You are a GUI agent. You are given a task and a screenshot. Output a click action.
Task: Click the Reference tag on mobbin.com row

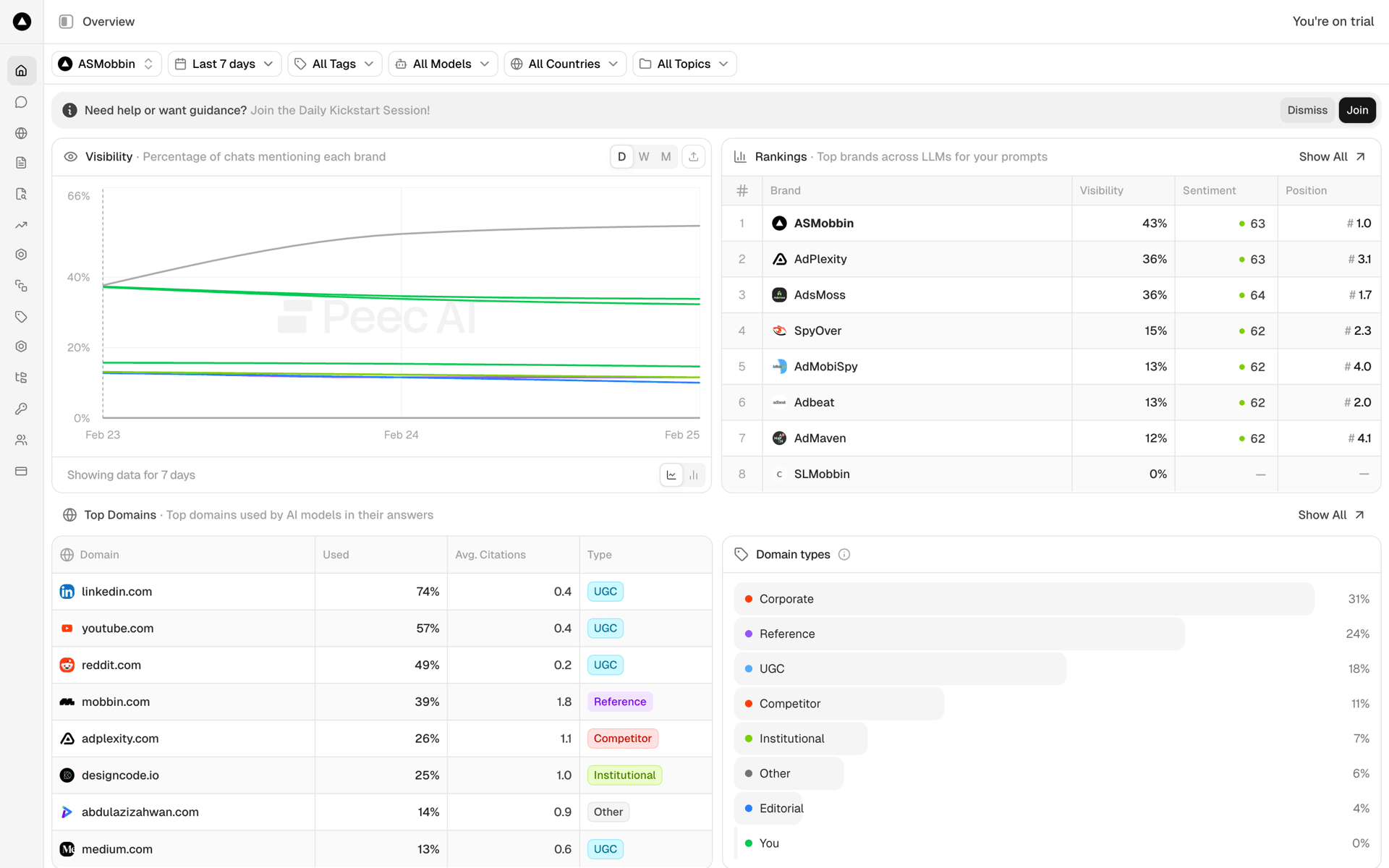click(x=620, y=702)
